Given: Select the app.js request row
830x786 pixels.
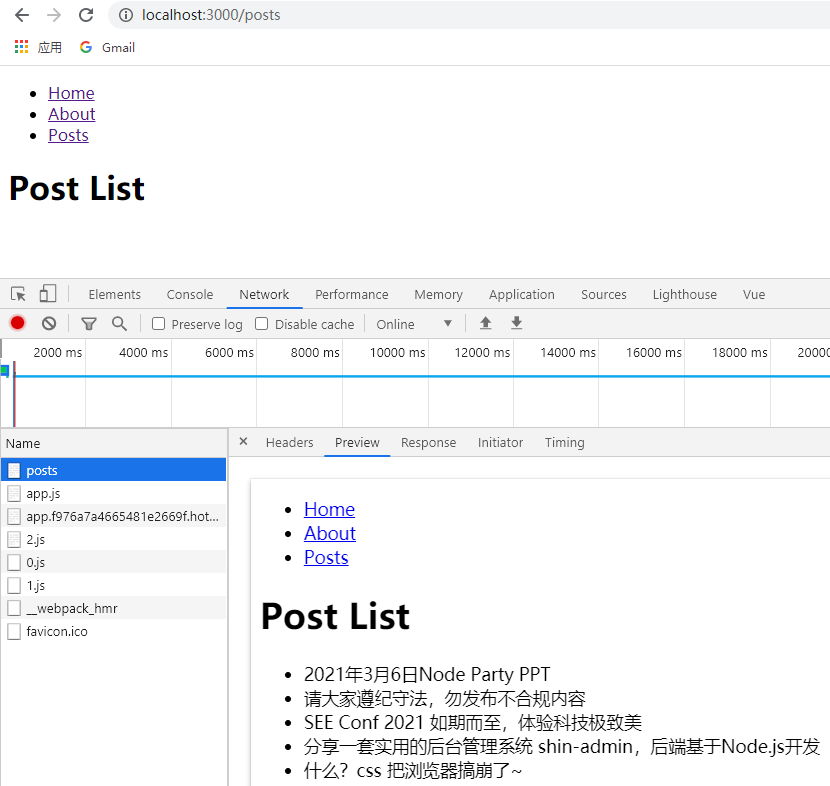Looking at the screenshot, I should pyautogui.click(x=114, y=493).
